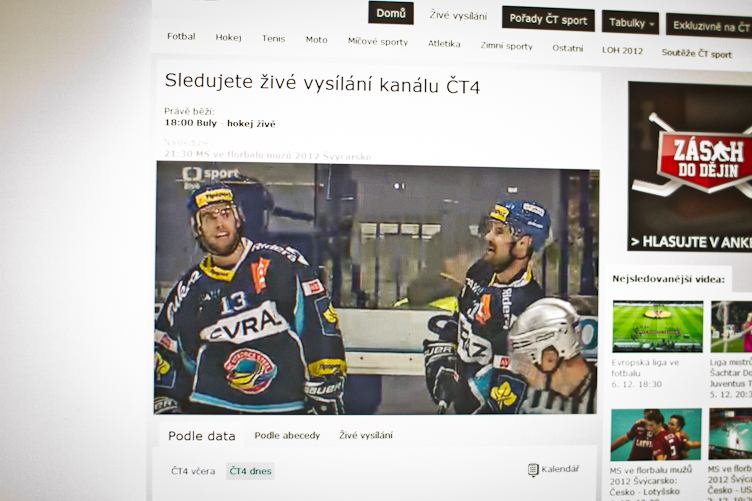The height and width of the screenshot is (501, 752).
Task: Open Zimní sporty category
Action: (x=506, y=46)
